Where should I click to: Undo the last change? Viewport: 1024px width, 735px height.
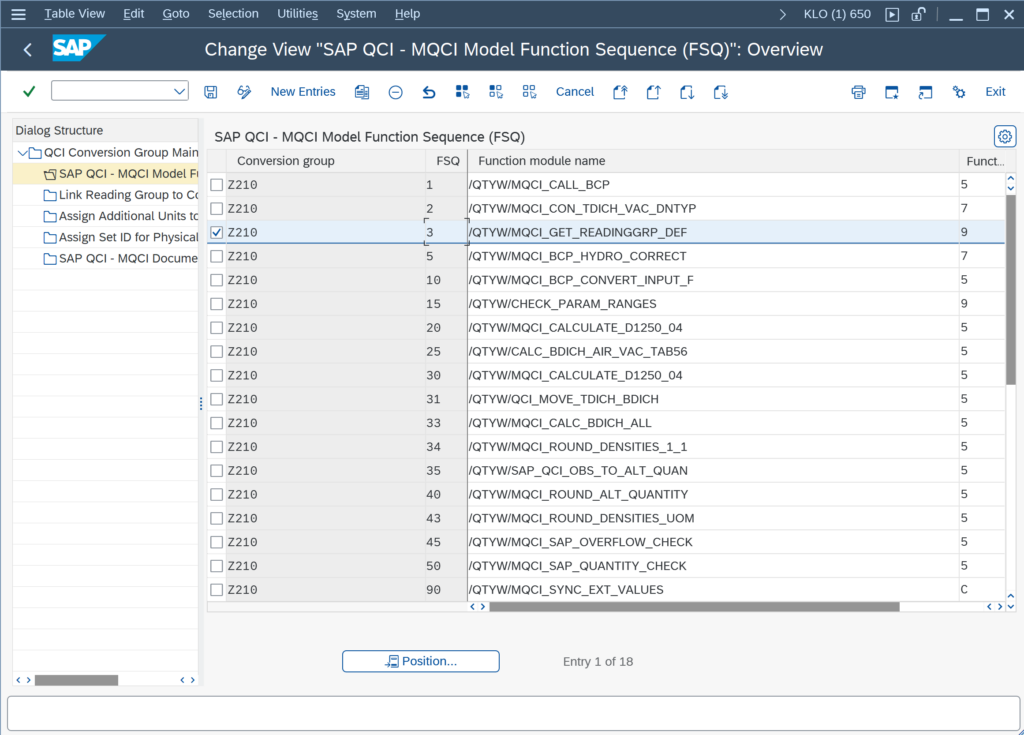tap(428, 92)
